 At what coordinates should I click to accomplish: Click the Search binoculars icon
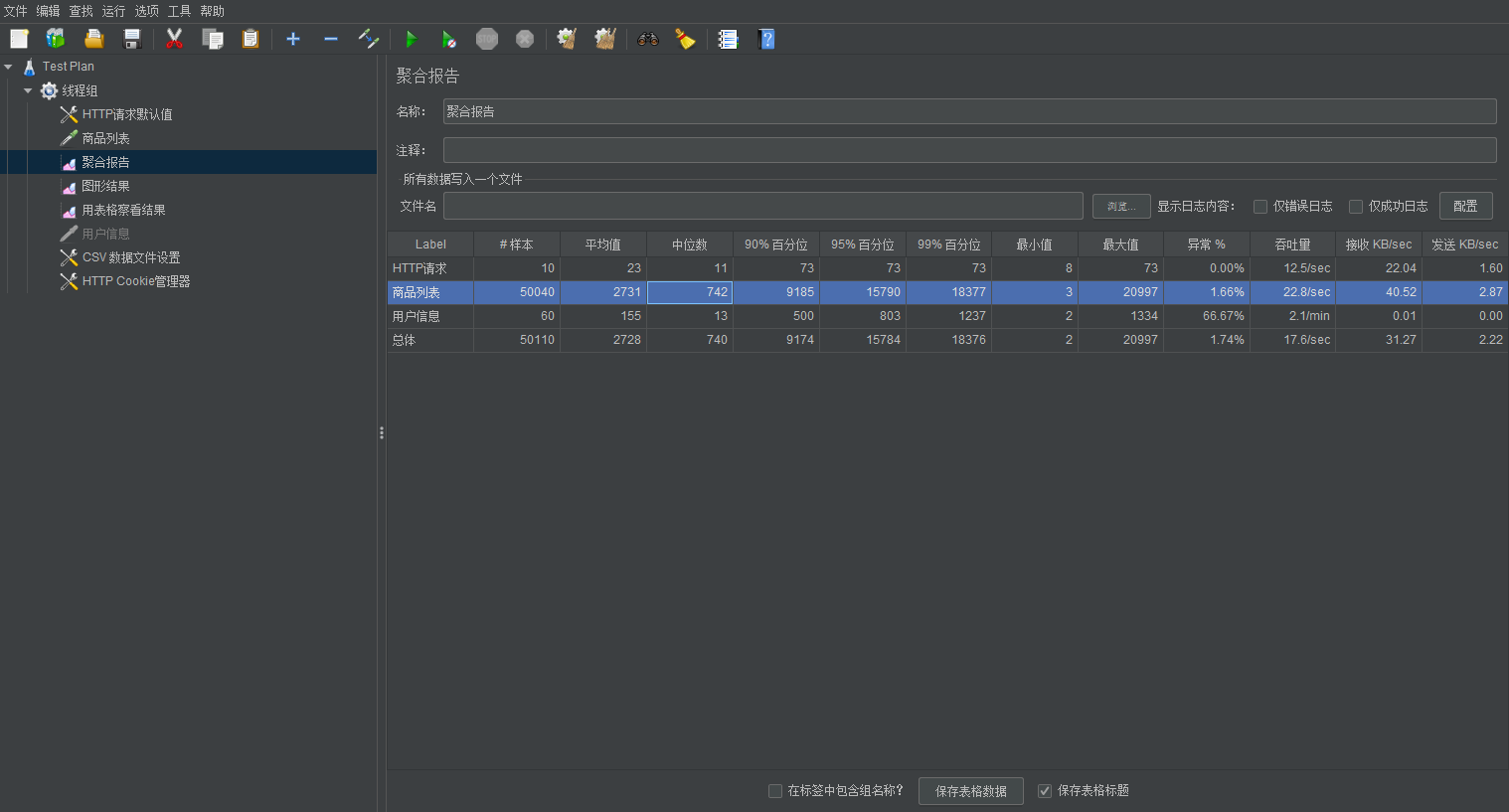[648, 39]
